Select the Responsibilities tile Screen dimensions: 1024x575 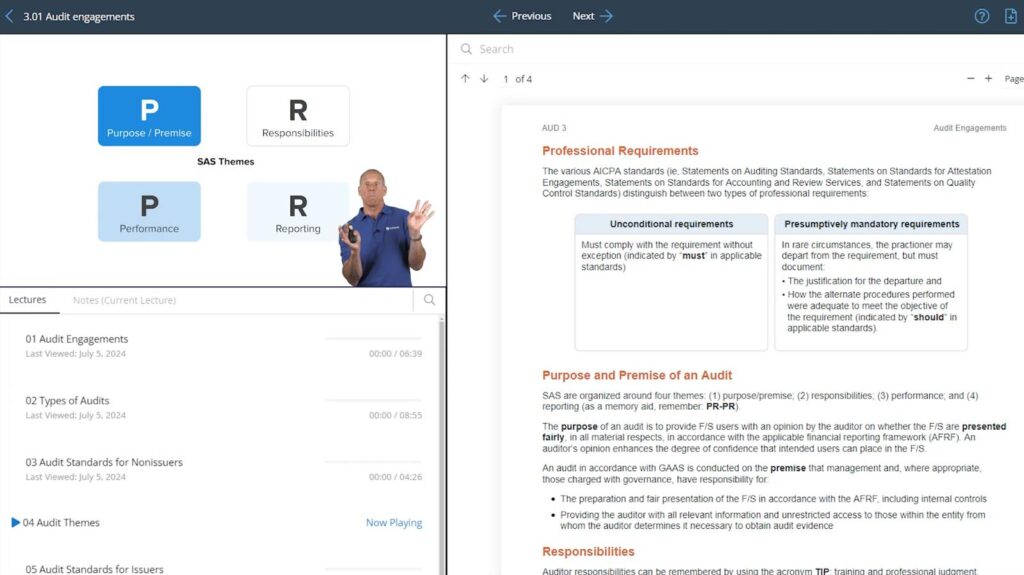point(298,116)
